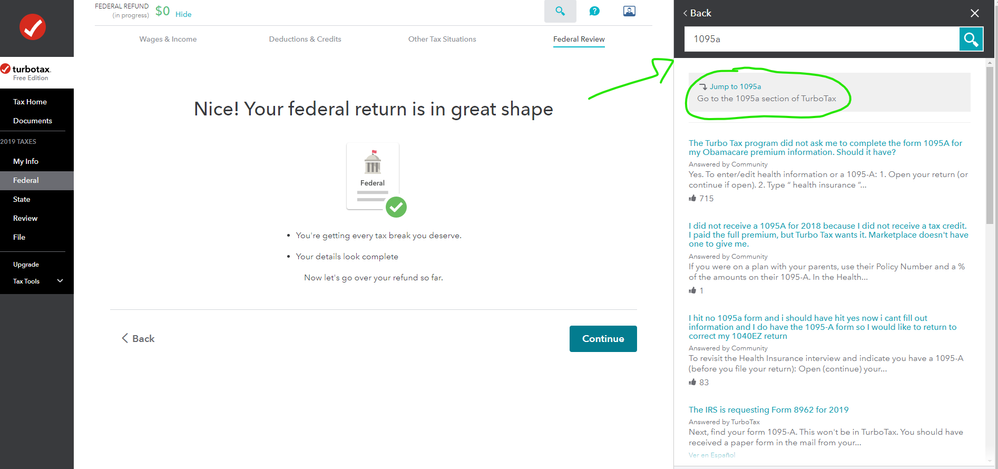Switch to Wages & Income tab
This screenshot has width=998, height=469.
coord(168,39)
